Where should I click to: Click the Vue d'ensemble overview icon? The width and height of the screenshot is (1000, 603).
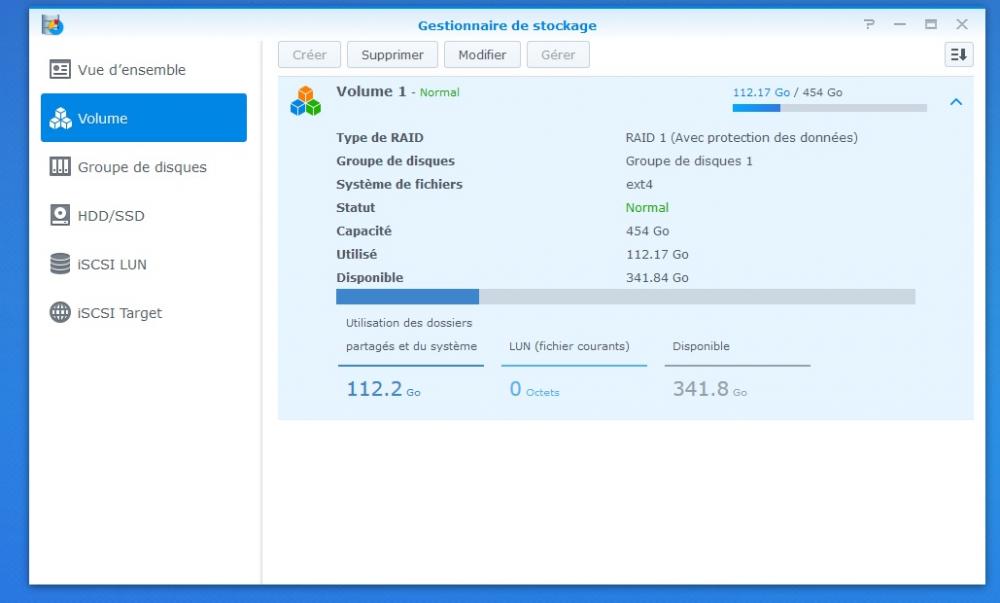click(x=60, y=70)
